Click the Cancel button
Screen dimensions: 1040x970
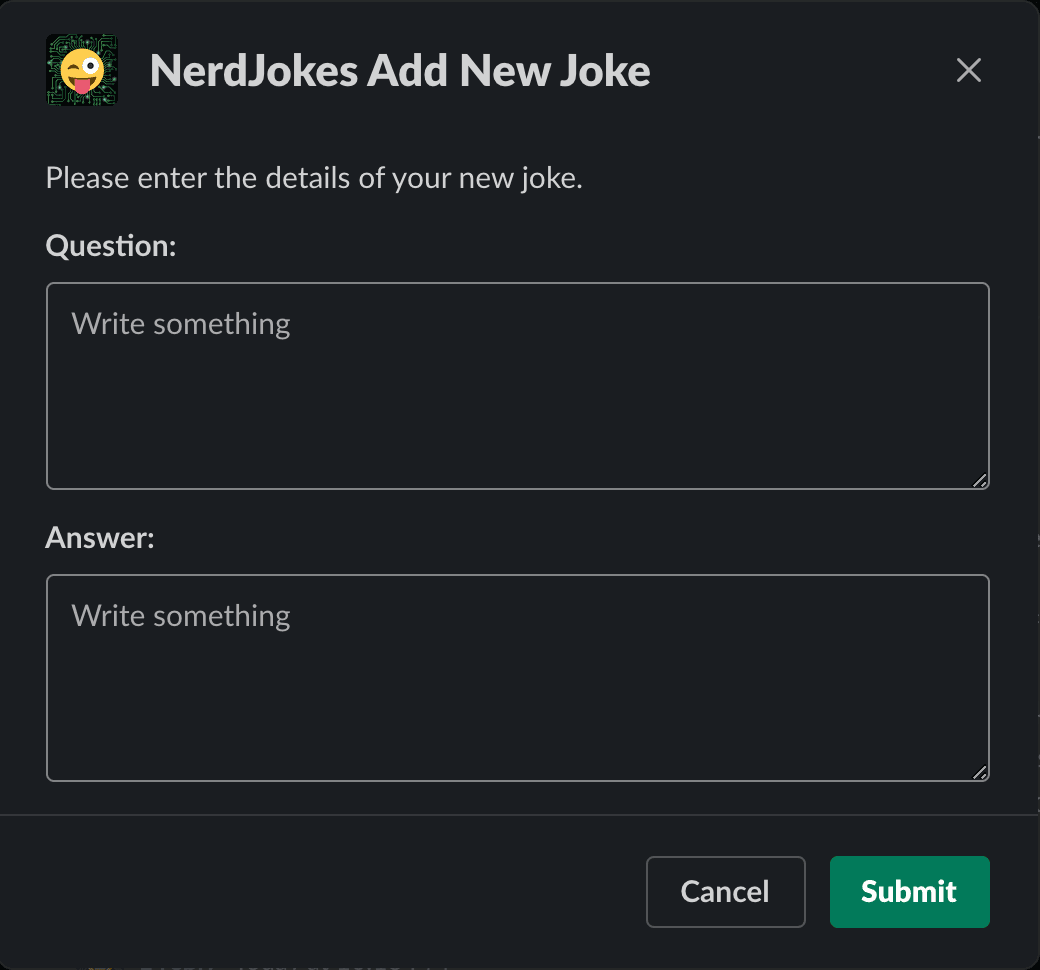(725, 891)
